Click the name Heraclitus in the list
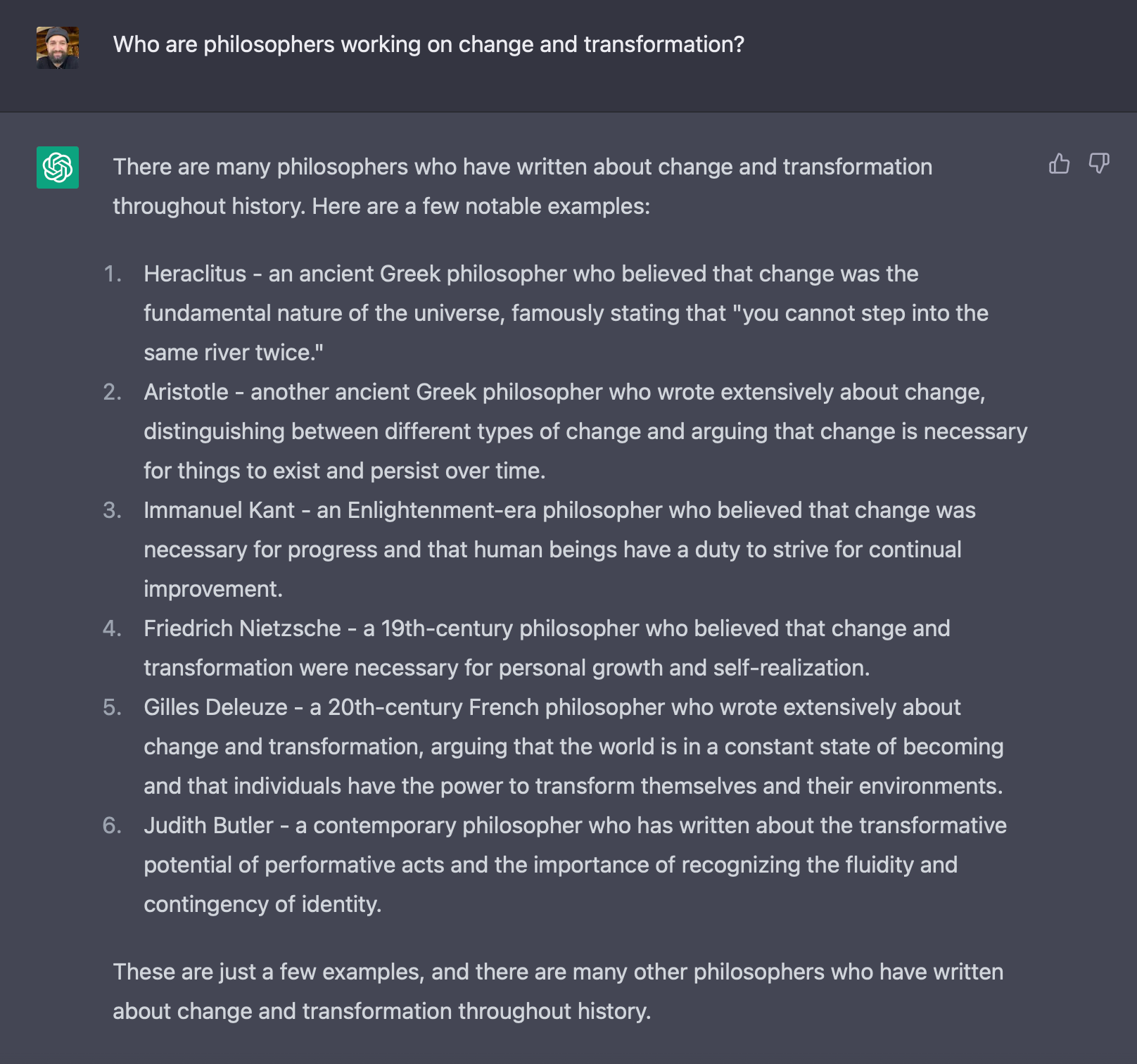The height and width of the screenshot is (1064, 1137). (195, 274)
